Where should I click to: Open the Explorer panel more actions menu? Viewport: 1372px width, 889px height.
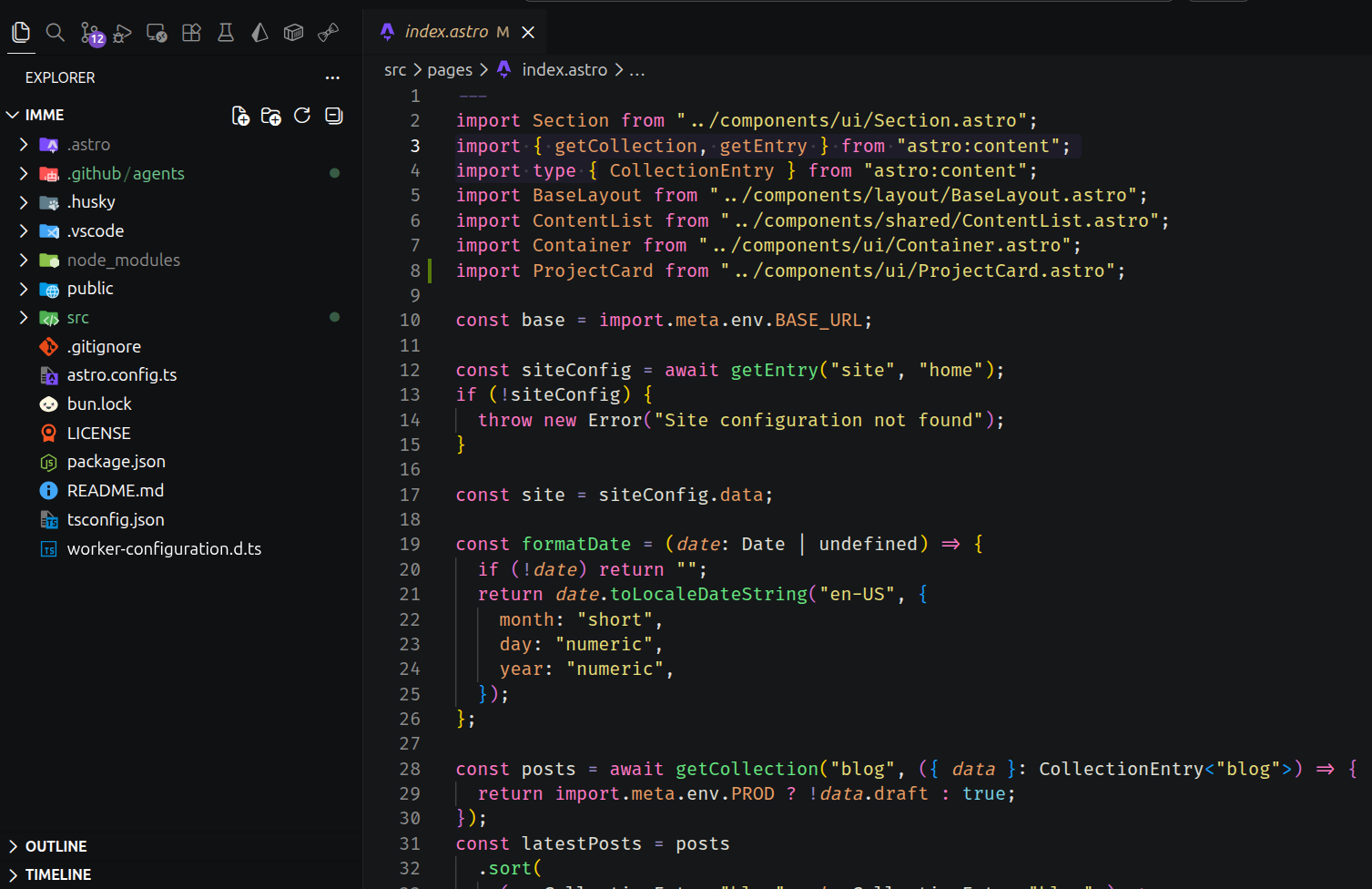[332, 77]
